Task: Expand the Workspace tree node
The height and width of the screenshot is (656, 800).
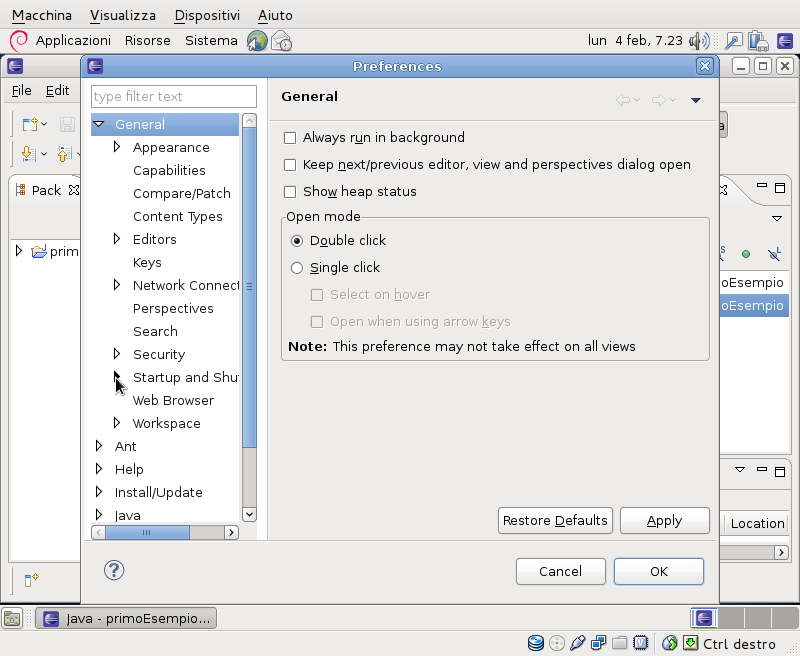Action: pyautogui.click(x=117, y=422)
